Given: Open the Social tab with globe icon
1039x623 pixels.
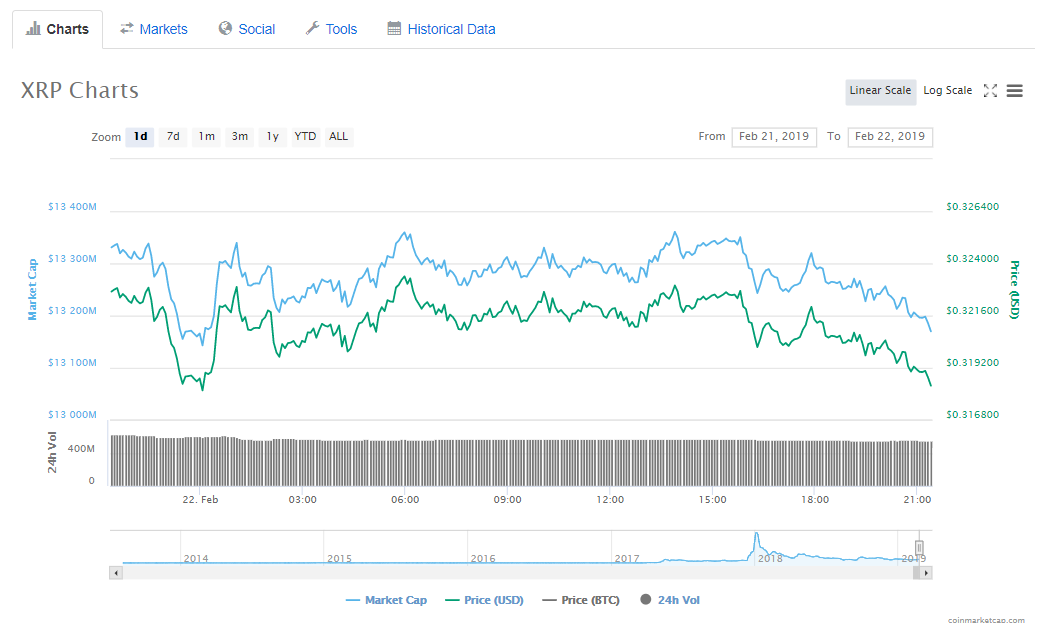Looking at the screenshot, I should (246, 29).
